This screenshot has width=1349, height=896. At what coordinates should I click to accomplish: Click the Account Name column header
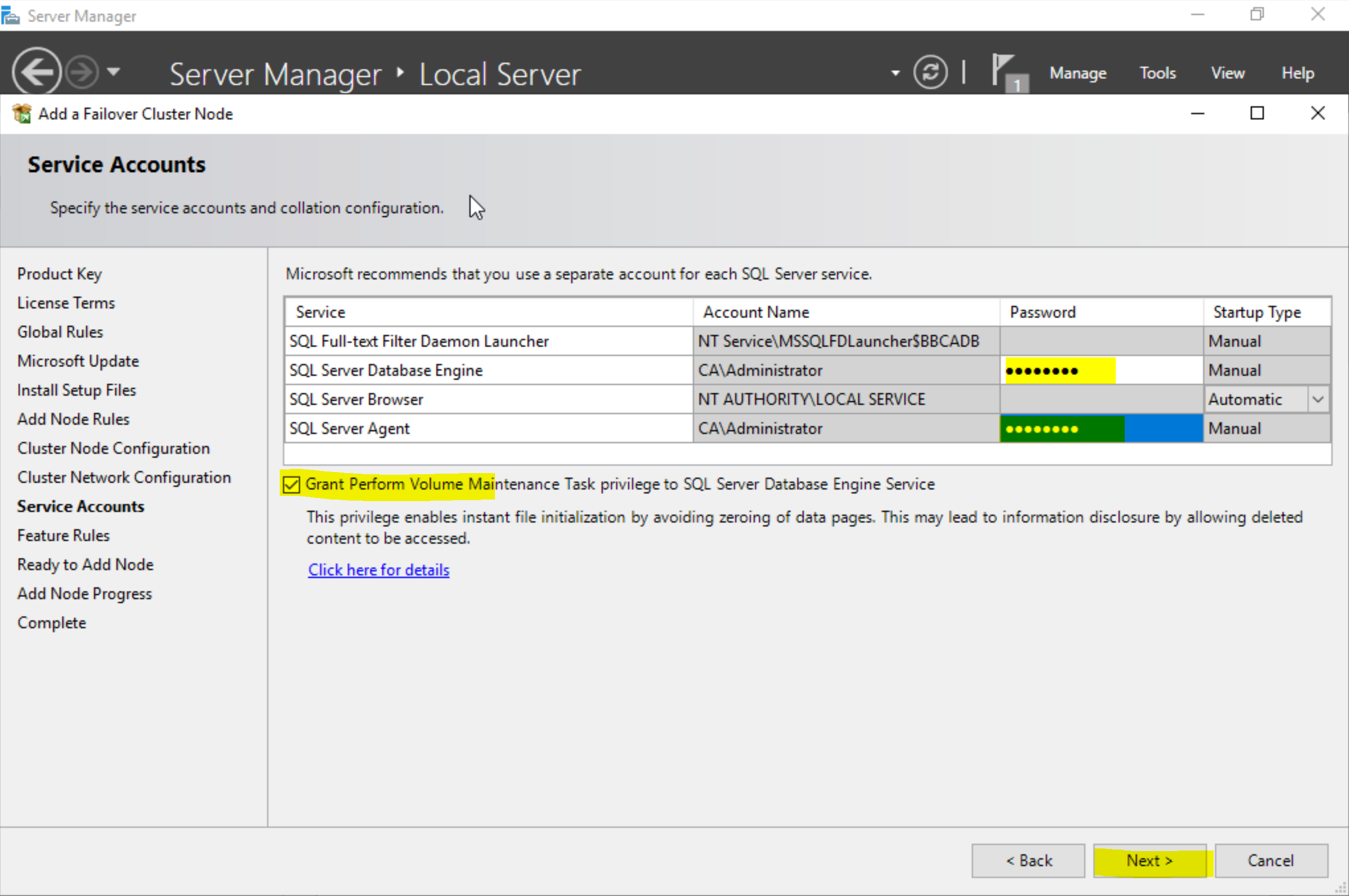point(847,312)
